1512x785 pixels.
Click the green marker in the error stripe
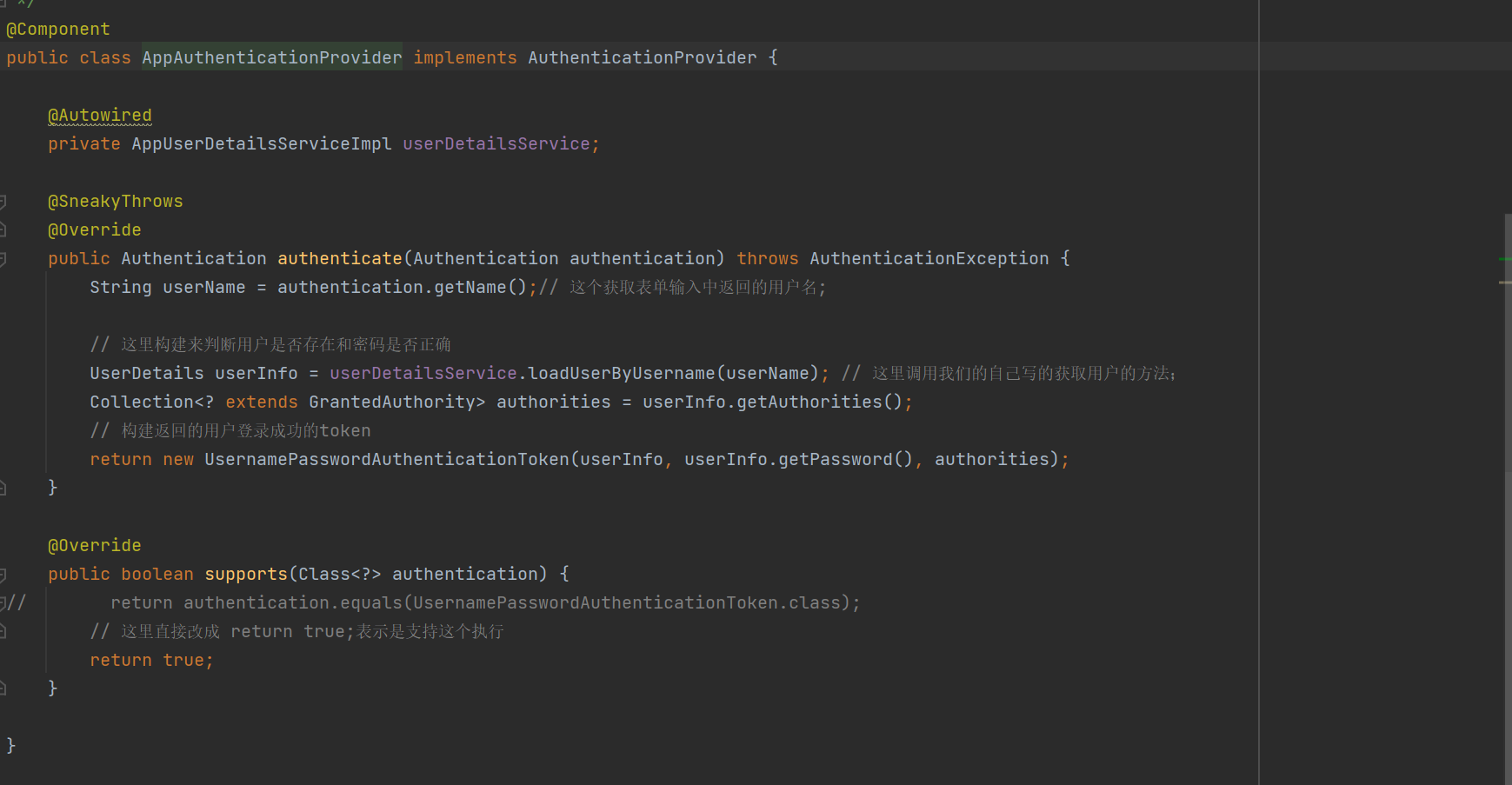(1505, 259)
